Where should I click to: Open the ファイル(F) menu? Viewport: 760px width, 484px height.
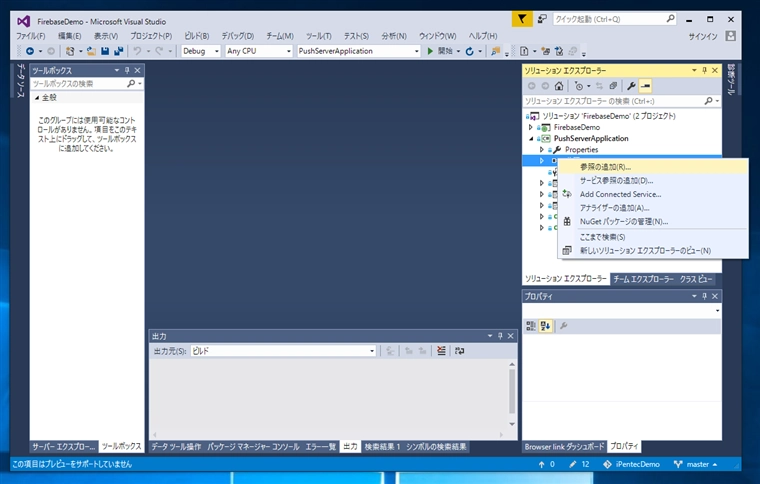point(30,36)
